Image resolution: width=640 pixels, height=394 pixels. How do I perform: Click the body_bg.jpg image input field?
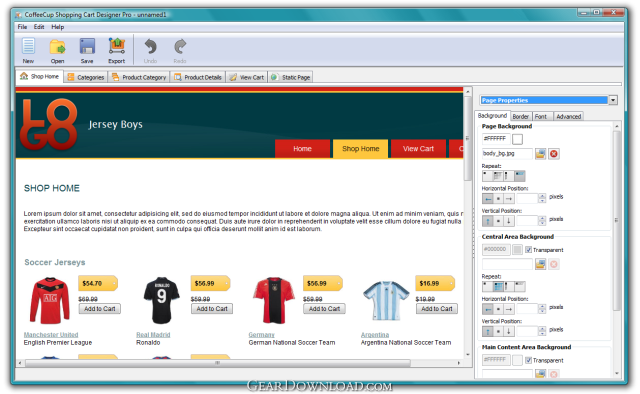pyautogui.click(x=507, y=154)
